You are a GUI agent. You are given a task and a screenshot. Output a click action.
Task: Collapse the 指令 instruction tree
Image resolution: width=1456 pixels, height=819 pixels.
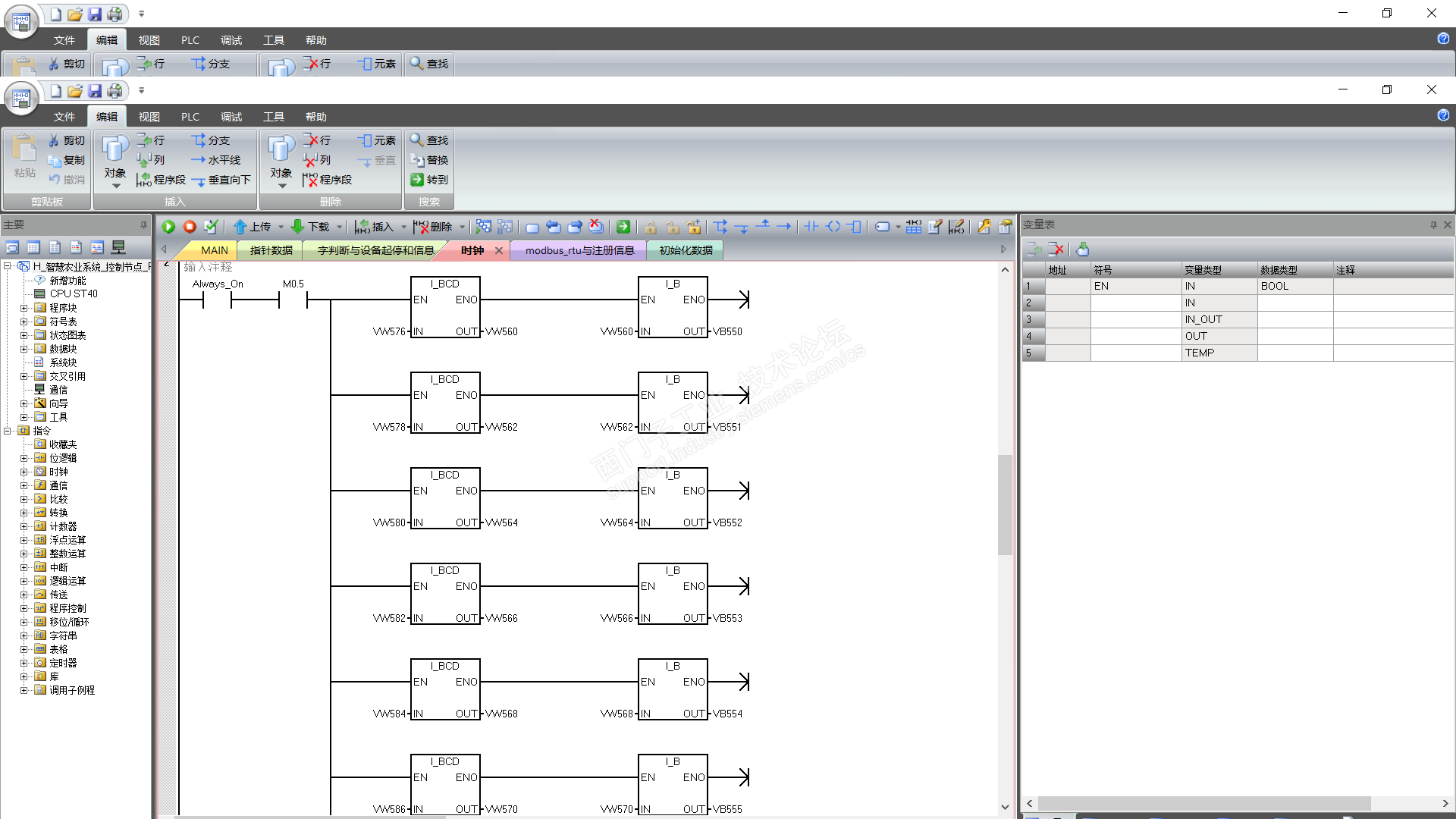click(x=8, y=431)
